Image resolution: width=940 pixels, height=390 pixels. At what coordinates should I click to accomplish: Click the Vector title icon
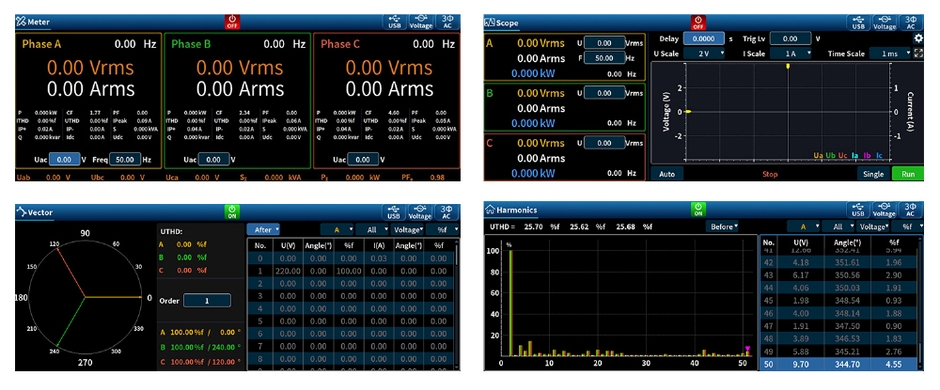pos(22,211)
